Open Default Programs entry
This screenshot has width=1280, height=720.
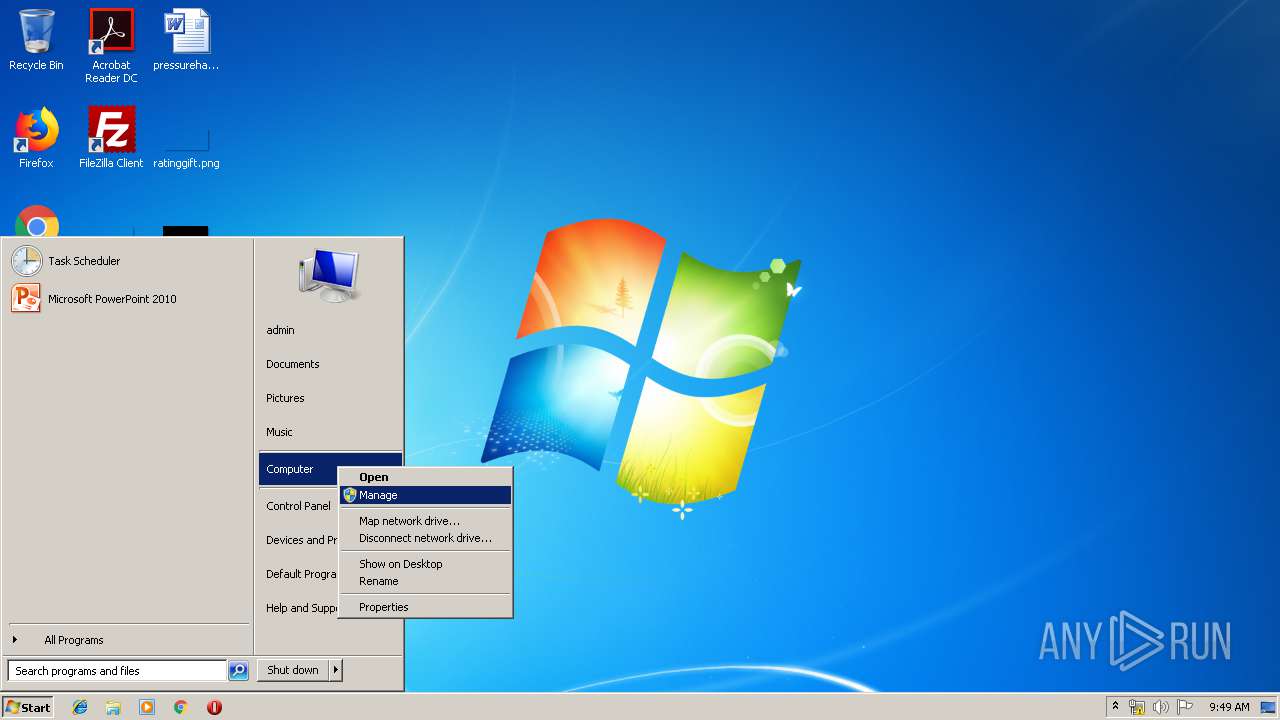tap(299, 574)
